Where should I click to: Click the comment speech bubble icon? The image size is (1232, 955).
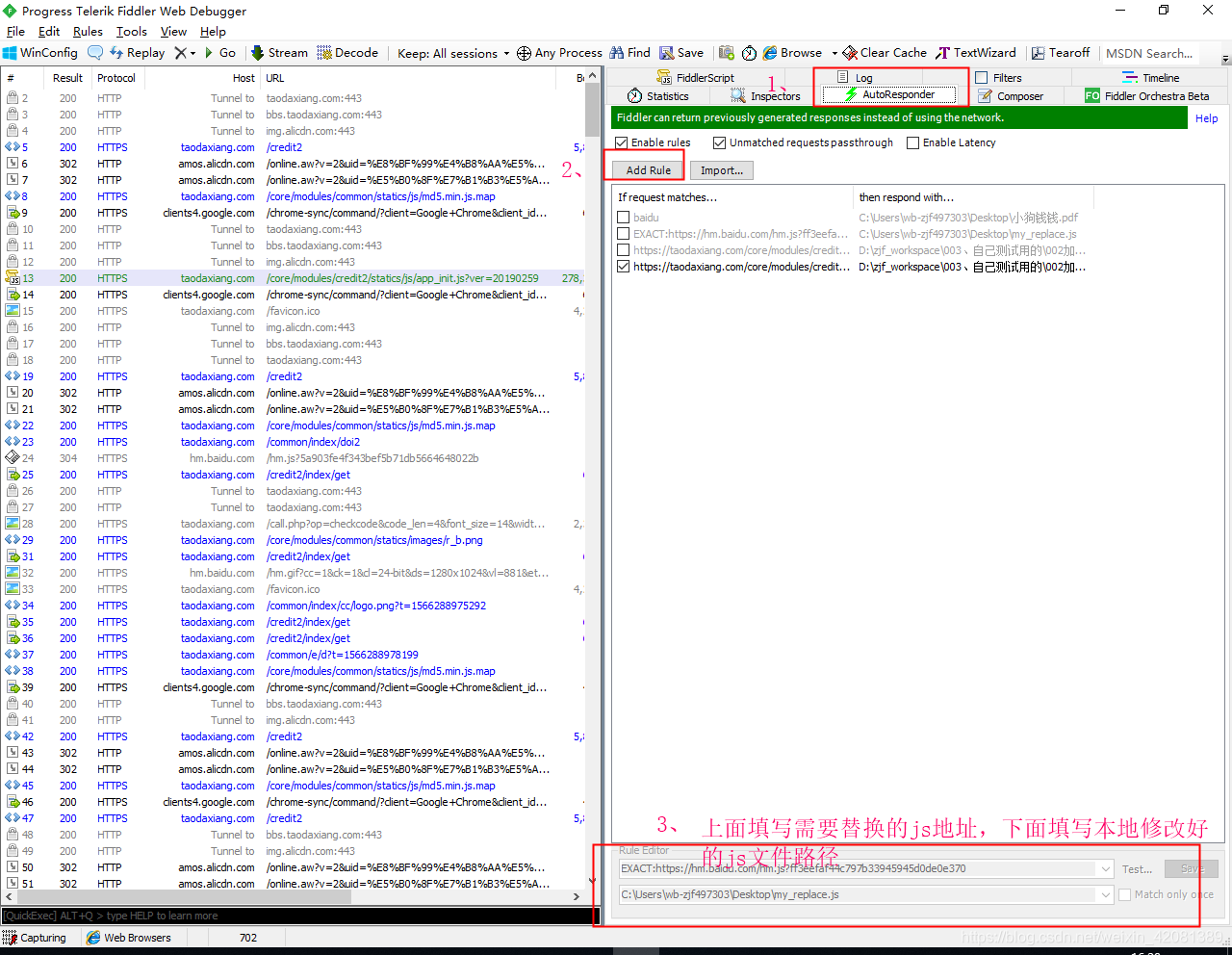[95, 53]
